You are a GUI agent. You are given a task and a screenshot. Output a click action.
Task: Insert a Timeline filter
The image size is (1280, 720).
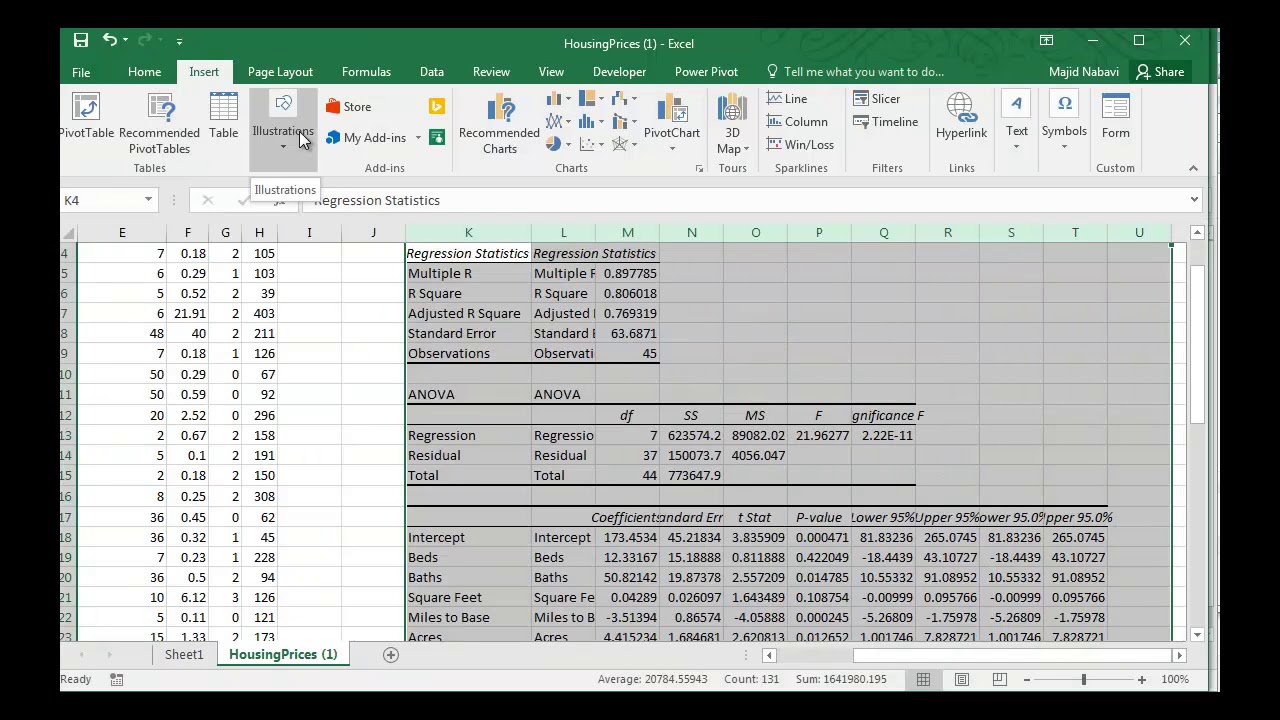pyautogui.click(x=885, y=122)
